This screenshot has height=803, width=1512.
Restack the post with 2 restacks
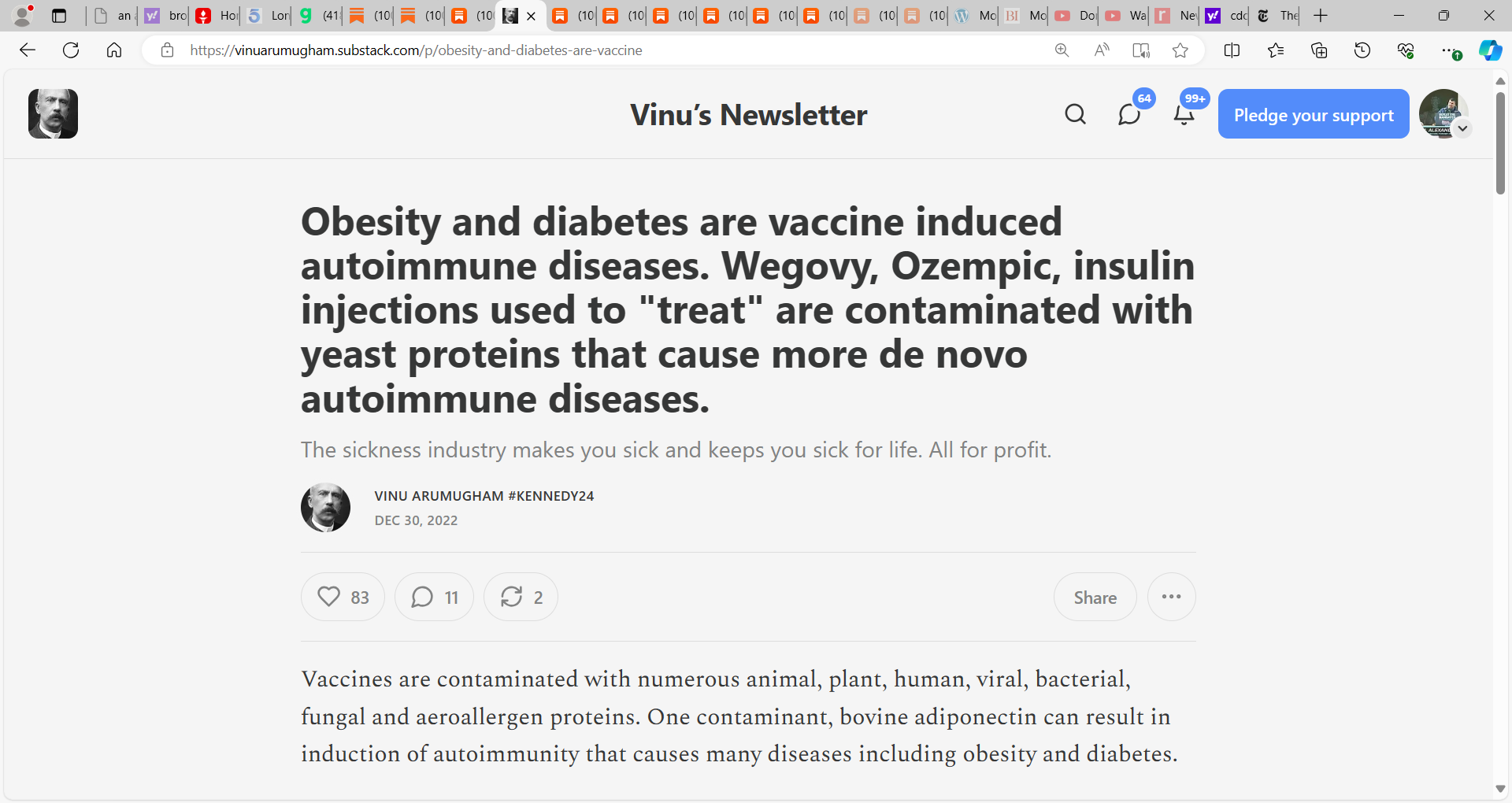(521, 597)
